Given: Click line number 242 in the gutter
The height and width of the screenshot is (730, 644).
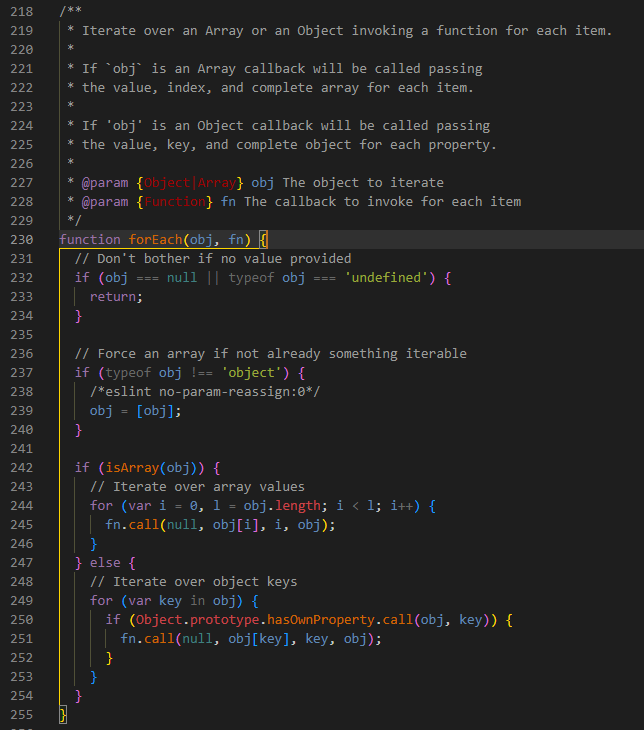Looking at the screenshot, I should (20, 467).
